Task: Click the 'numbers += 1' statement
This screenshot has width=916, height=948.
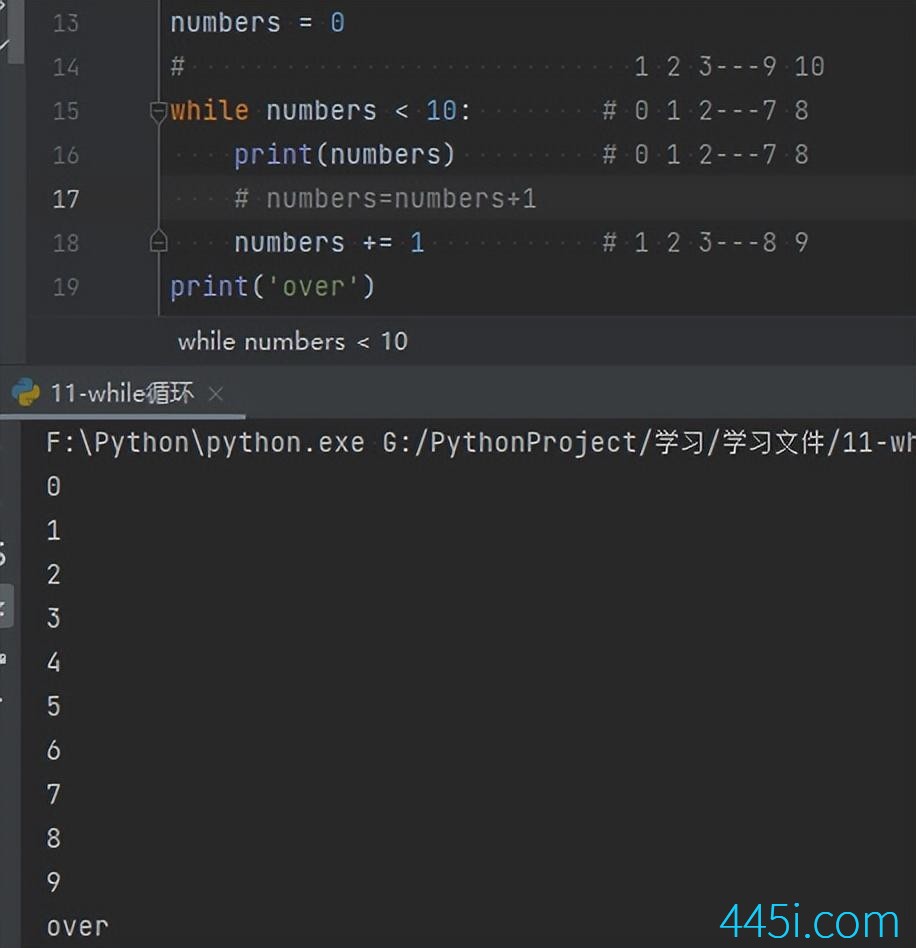Action: [x=329, y=242]
